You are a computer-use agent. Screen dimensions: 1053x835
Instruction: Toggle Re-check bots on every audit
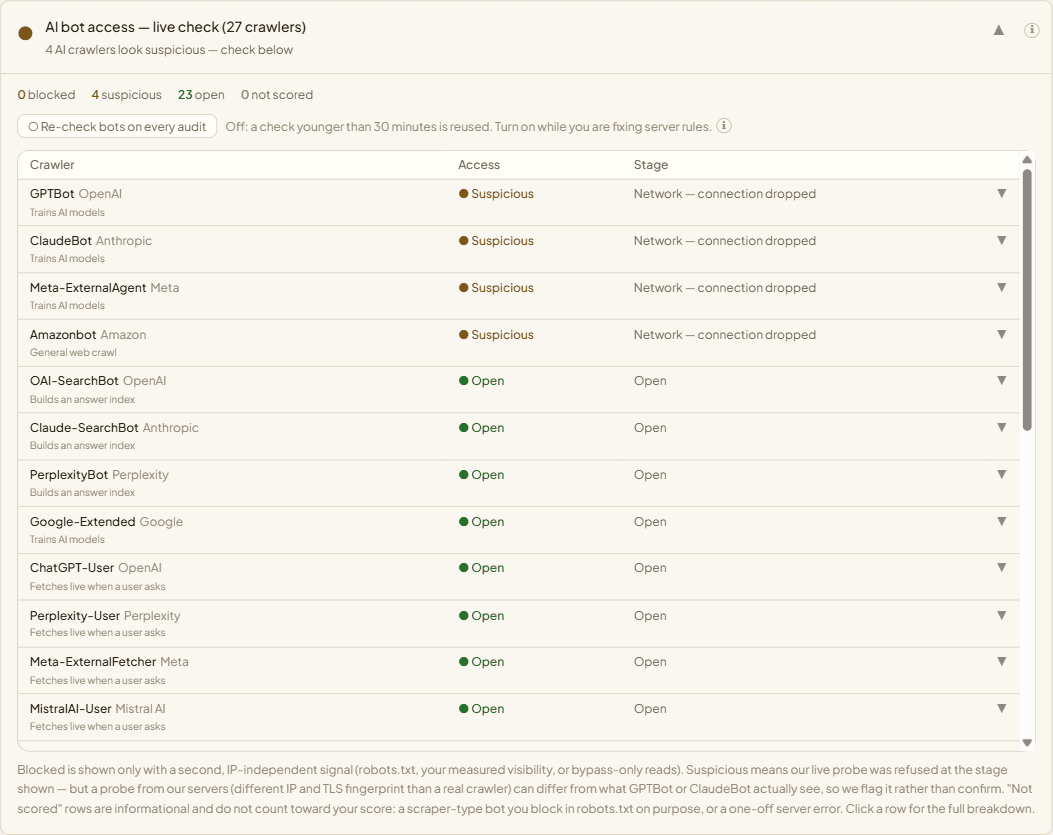click(117, 126)
